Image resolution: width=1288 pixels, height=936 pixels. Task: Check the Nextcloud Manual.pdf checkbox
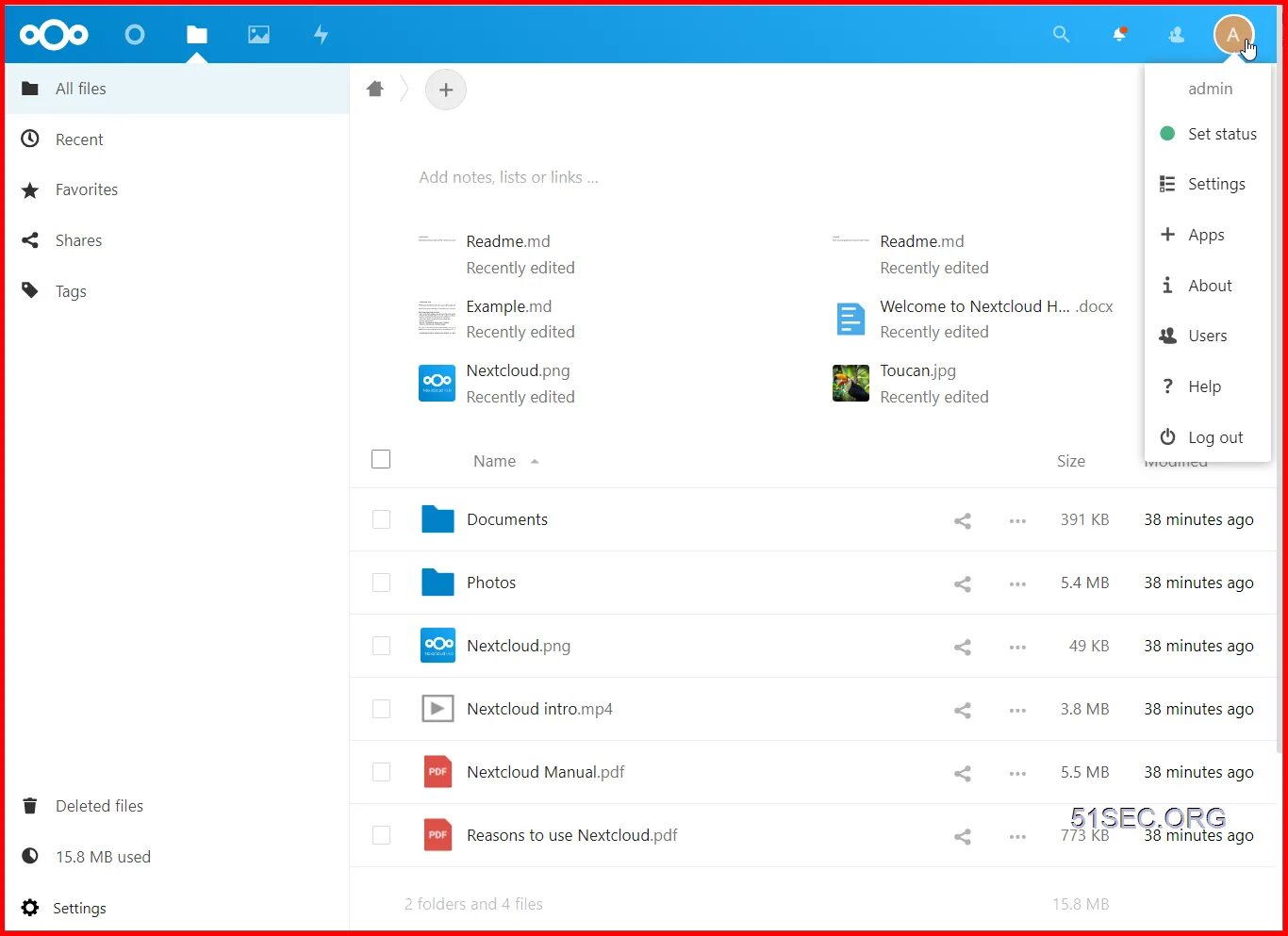tap(381, 772)
